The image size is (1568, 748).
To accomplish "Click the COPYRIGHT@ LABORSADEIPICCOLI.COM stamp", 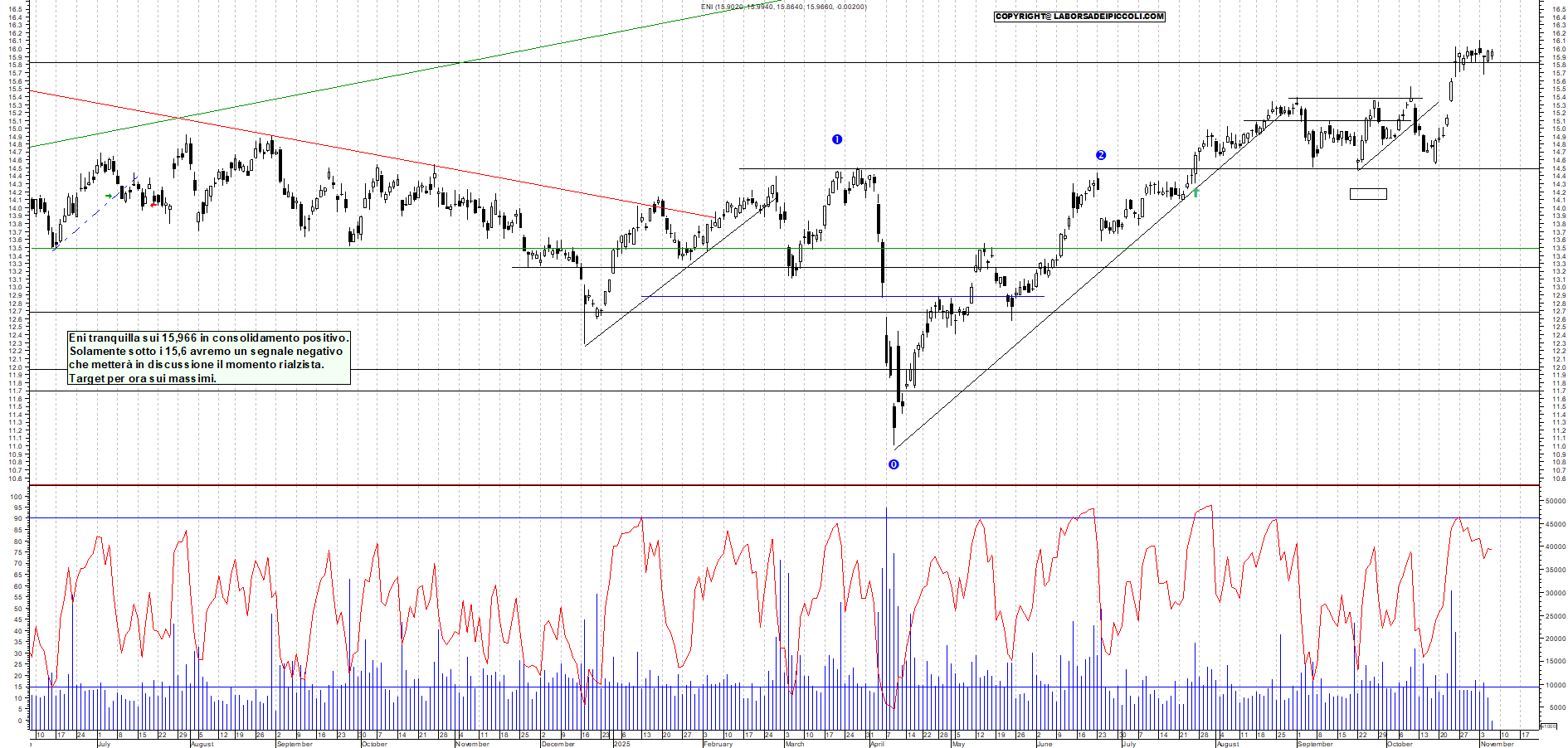I will click(x=1079, y=16).
